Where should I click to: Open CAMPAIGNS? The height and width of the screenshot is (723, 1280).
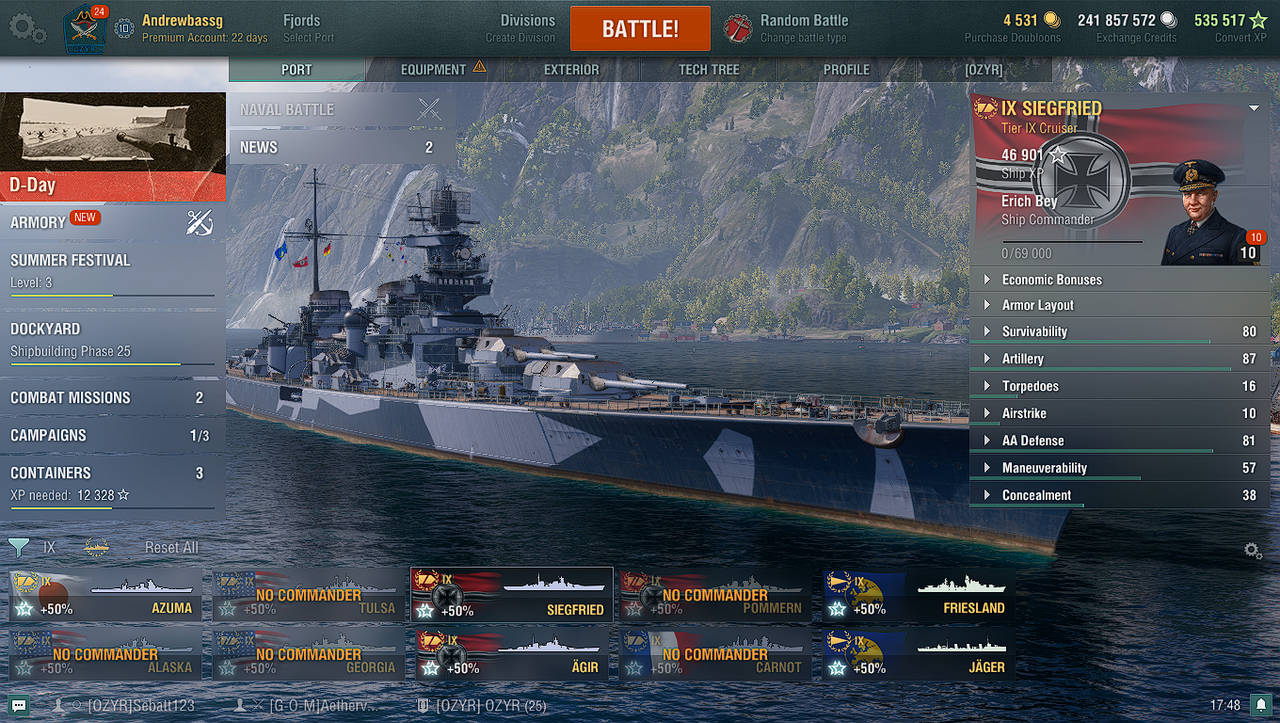(113, 436)
